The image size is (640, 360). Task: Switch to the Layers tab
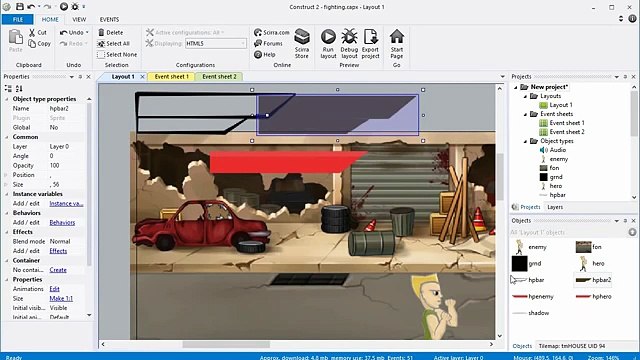(555, 207)
